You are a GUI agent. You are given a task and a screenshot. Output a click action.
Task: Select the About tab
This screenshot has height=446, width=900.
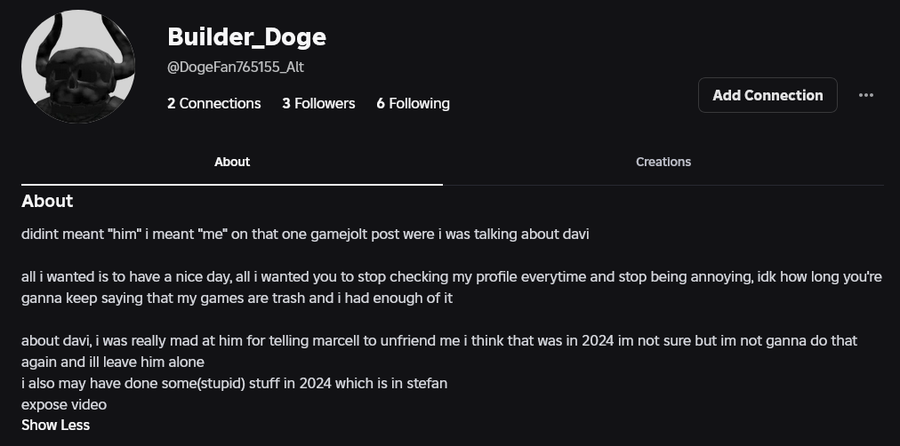tap(232, 162)
